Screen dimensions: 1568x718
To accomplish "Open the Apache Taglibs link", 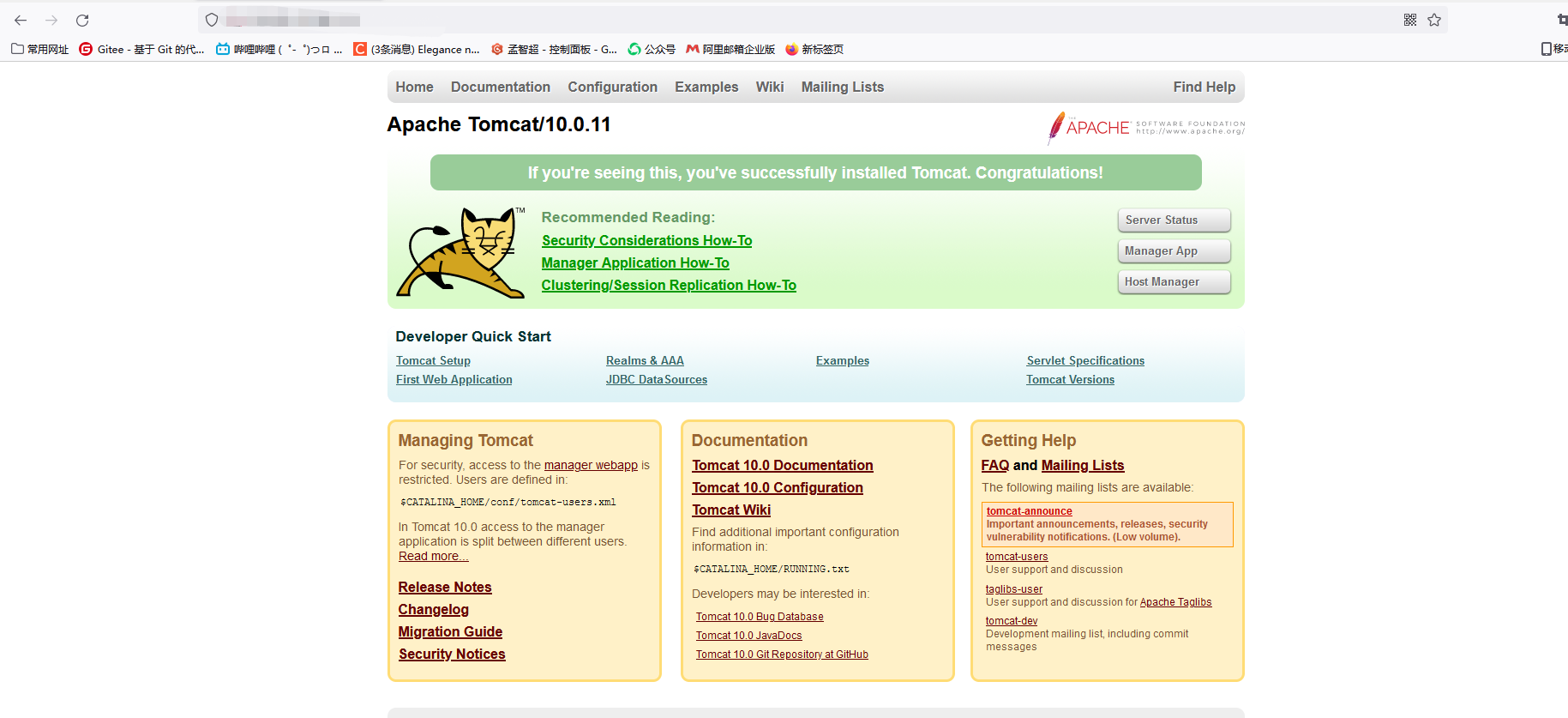I will coord(1175,602).
